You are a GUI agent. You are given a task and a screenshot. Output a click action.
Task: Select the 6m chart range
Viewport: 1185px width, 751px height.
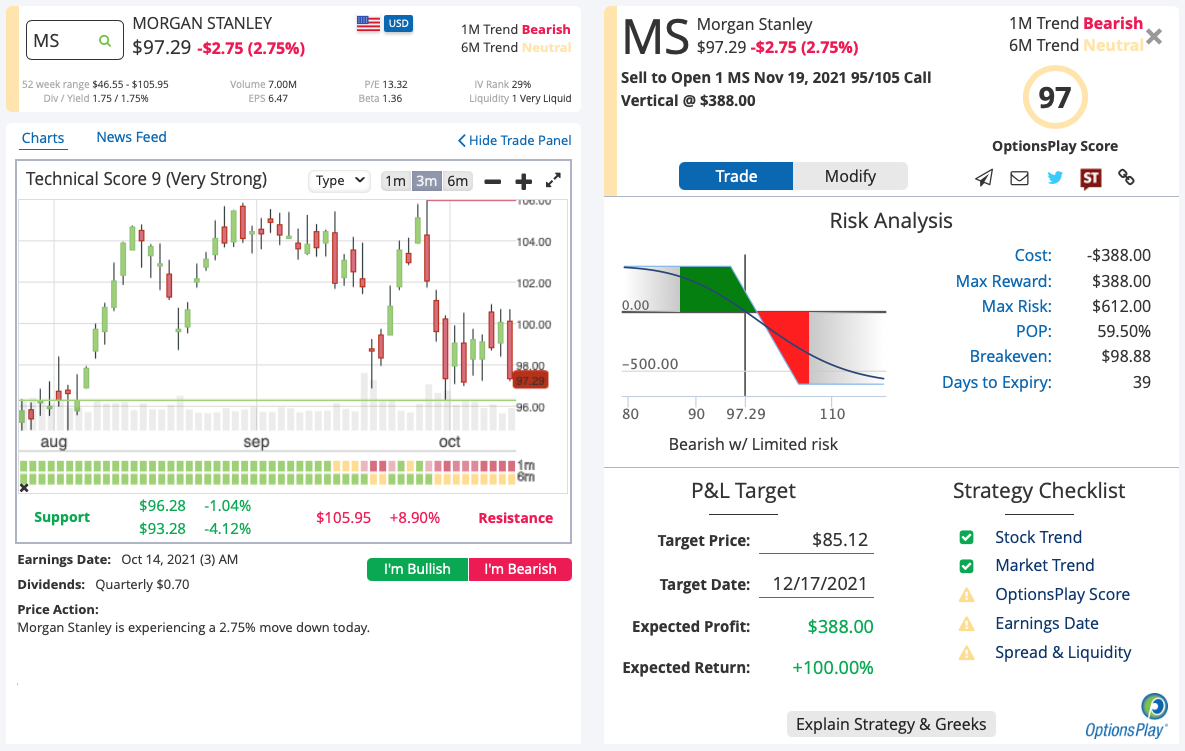457,181
